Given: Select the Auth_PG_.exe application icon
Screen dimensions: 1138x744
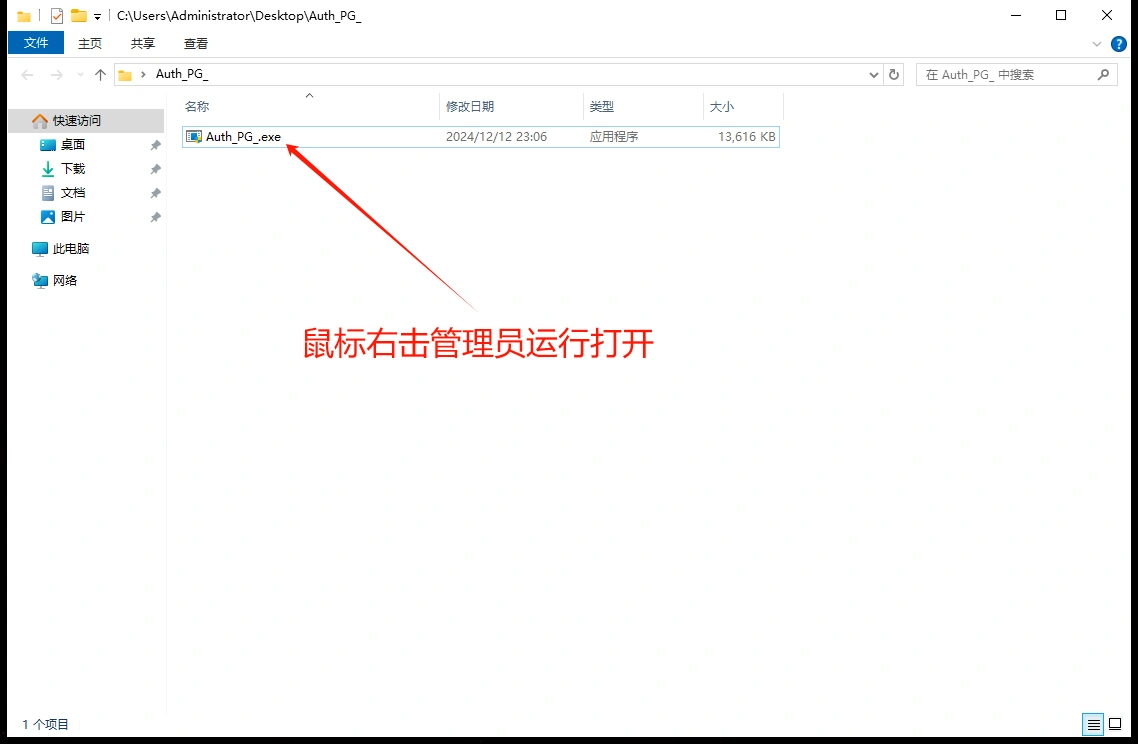Looking at the screenshot, I should click(194, 136).
